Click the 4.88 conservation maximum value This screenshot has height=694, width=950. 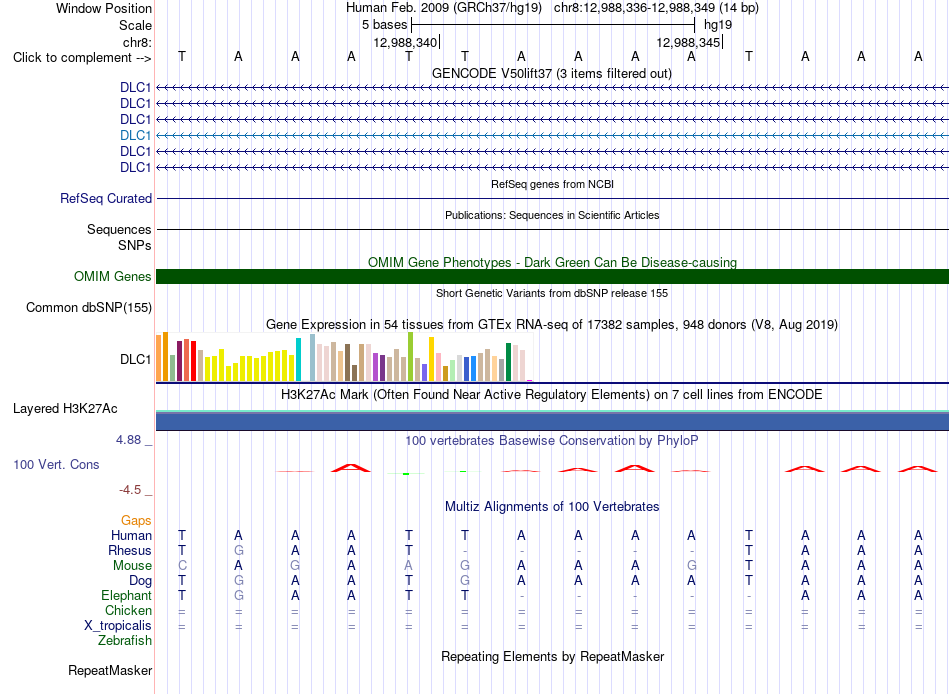[x=128, y=440]
